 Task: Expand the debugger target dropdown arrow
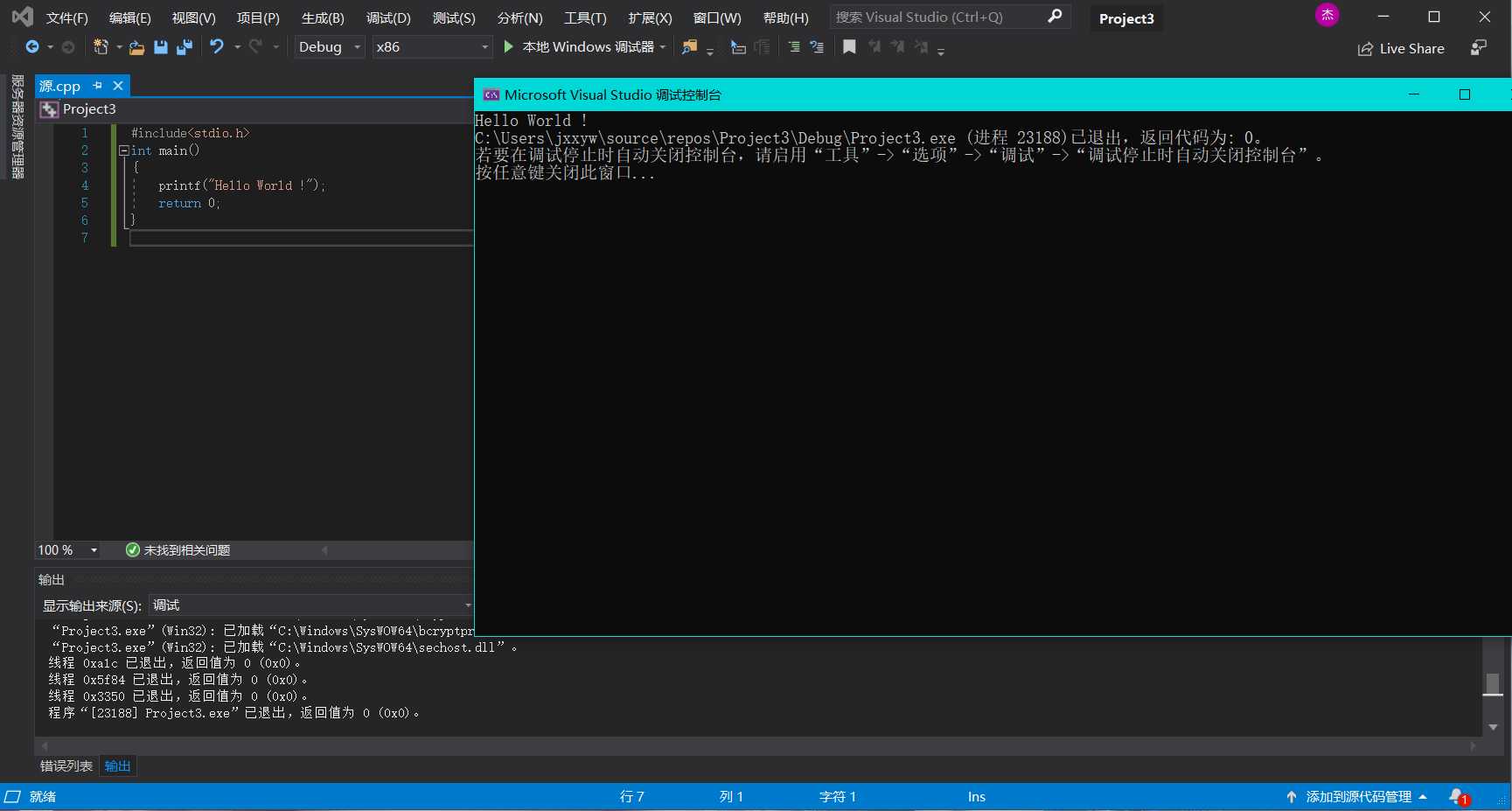(662, 47)
